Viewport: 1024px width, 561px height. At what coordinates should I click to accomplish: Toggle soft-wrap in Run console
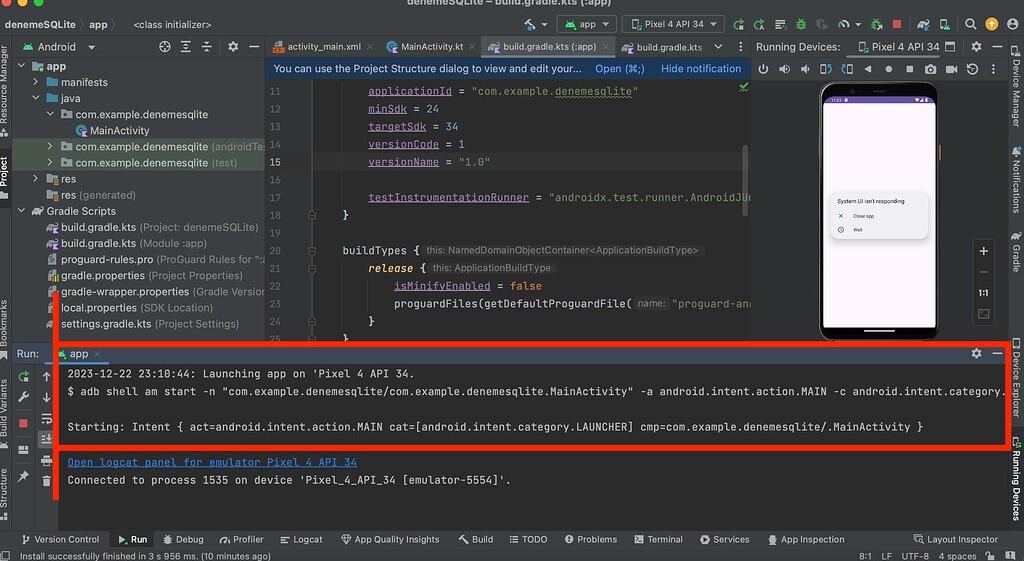46,419
